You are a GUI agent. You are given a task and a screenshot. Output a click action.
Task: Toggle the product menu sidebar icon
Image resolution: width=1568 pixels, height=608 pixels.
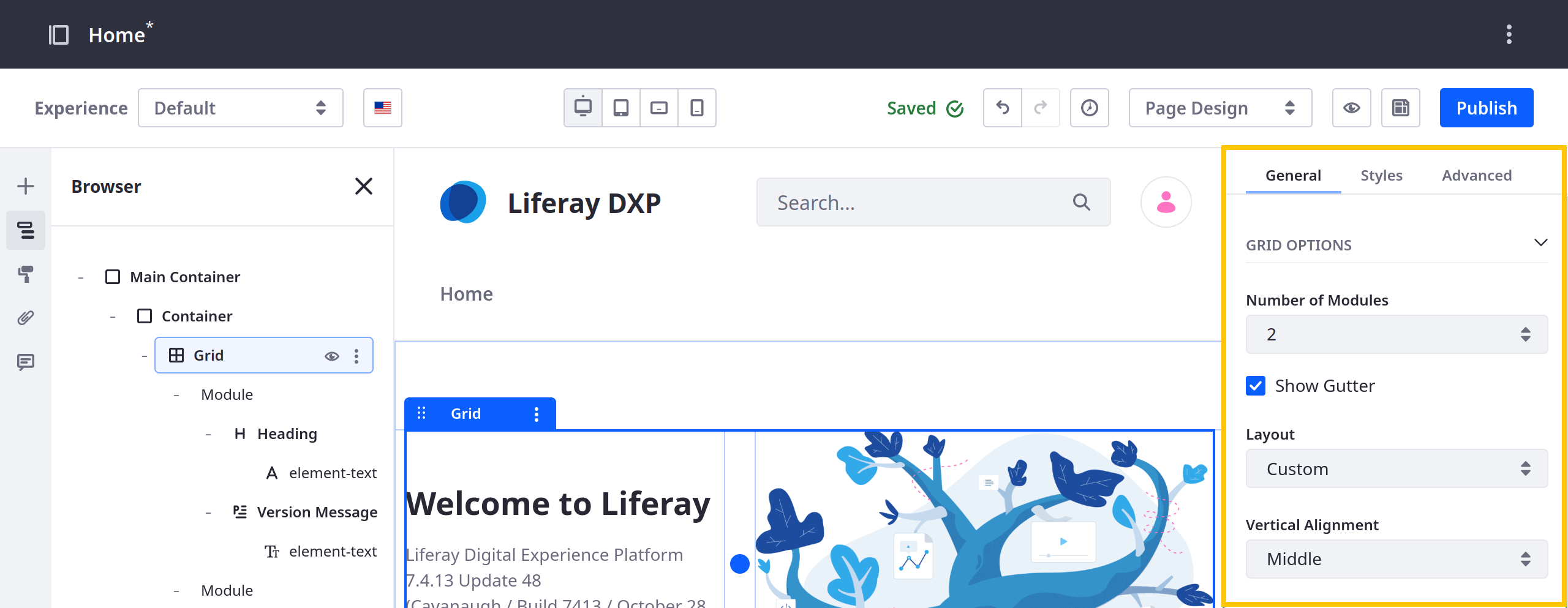click(x=59, y=35)
